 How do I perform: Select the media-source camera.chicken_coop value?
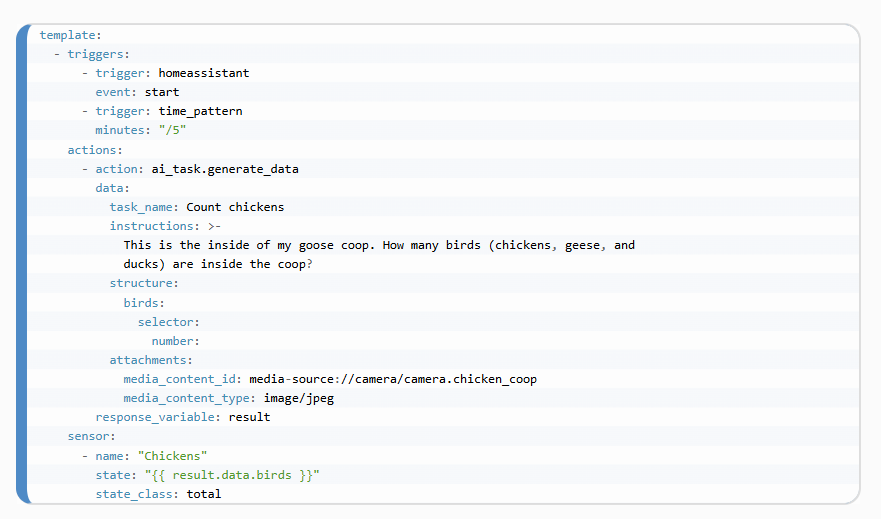(x=393, y=379)
